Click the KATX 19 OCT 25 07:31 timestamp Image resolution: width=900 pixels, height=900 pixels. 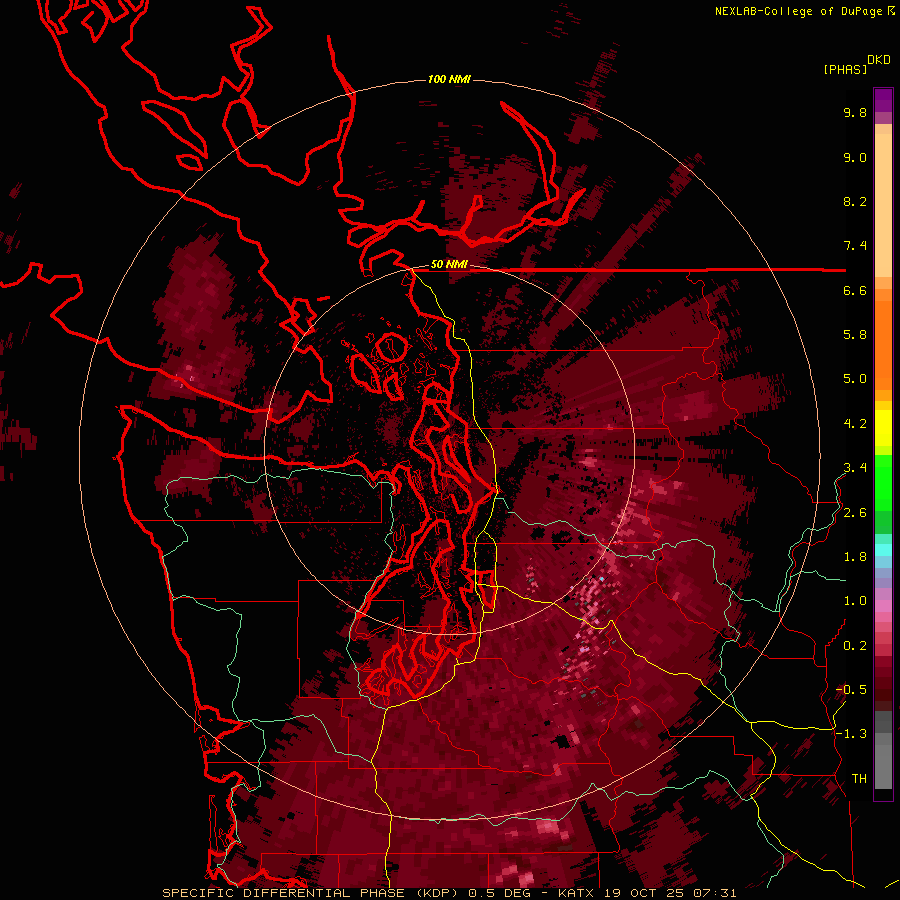pyautogui.click(x=647, y=893)
